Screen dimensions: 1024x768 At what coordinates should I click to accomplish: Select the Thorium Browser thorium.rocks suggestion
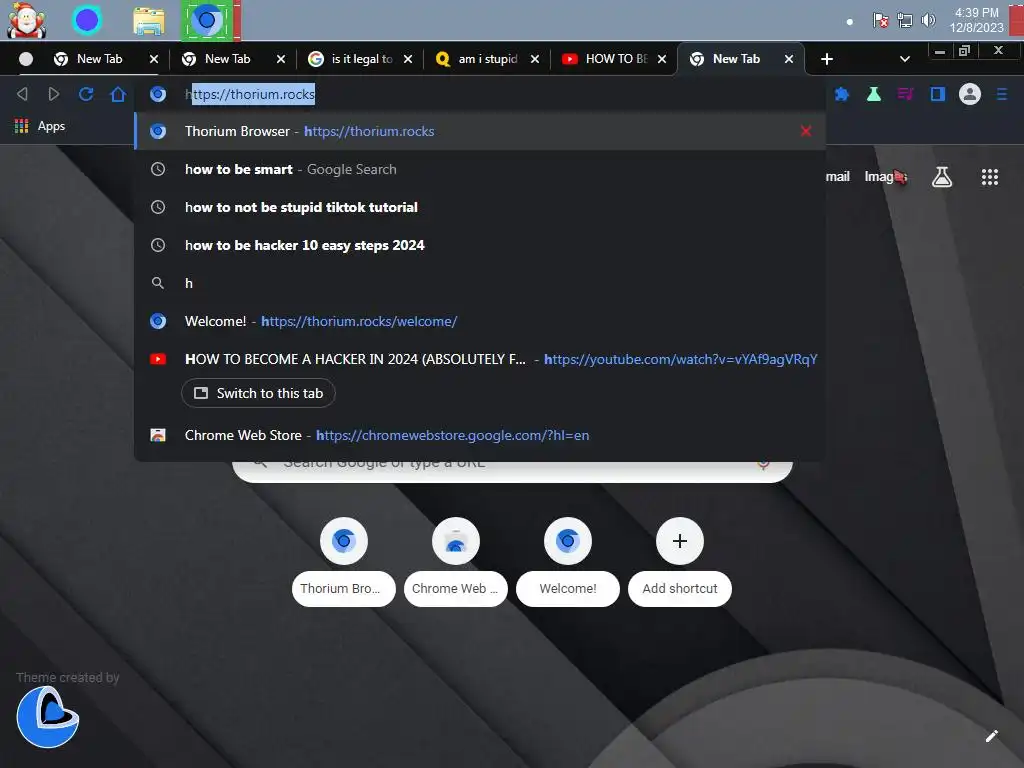tap(480, 131)
